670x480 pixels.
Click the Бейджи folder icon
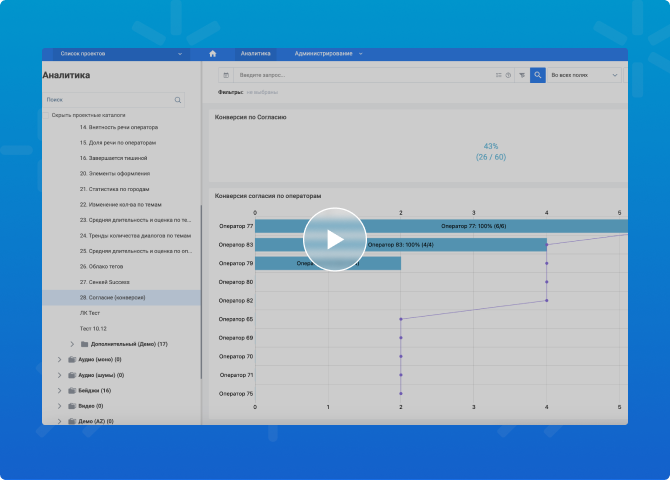(71, 390)
